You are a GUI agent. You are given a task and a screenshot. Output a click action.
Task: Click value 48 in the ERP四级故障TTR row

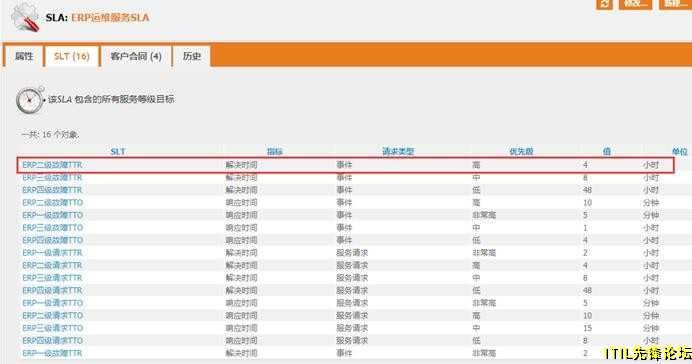tap(587, 190)
